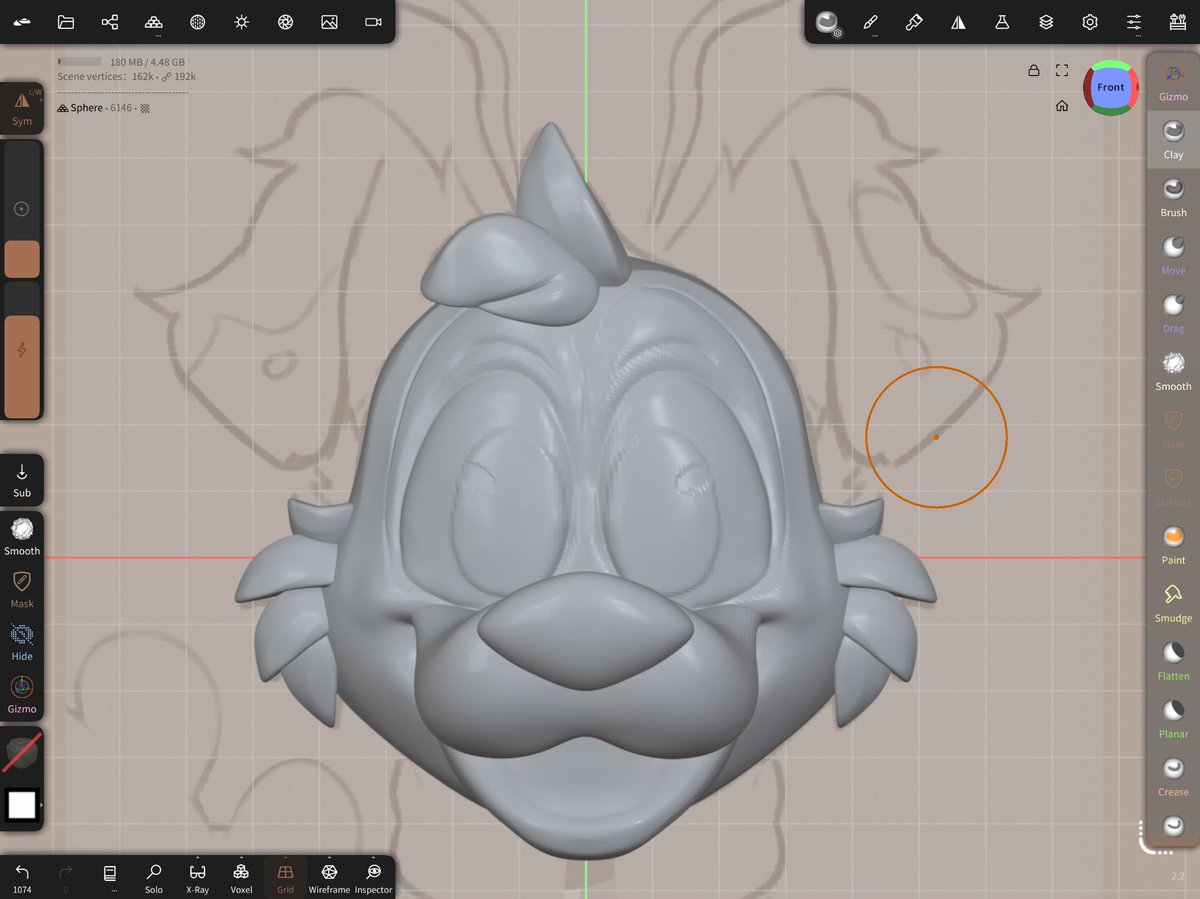Toggle Sym symmetry button
The width and height of the screenshot is (1200, 899).
click(x=22, y=108)
